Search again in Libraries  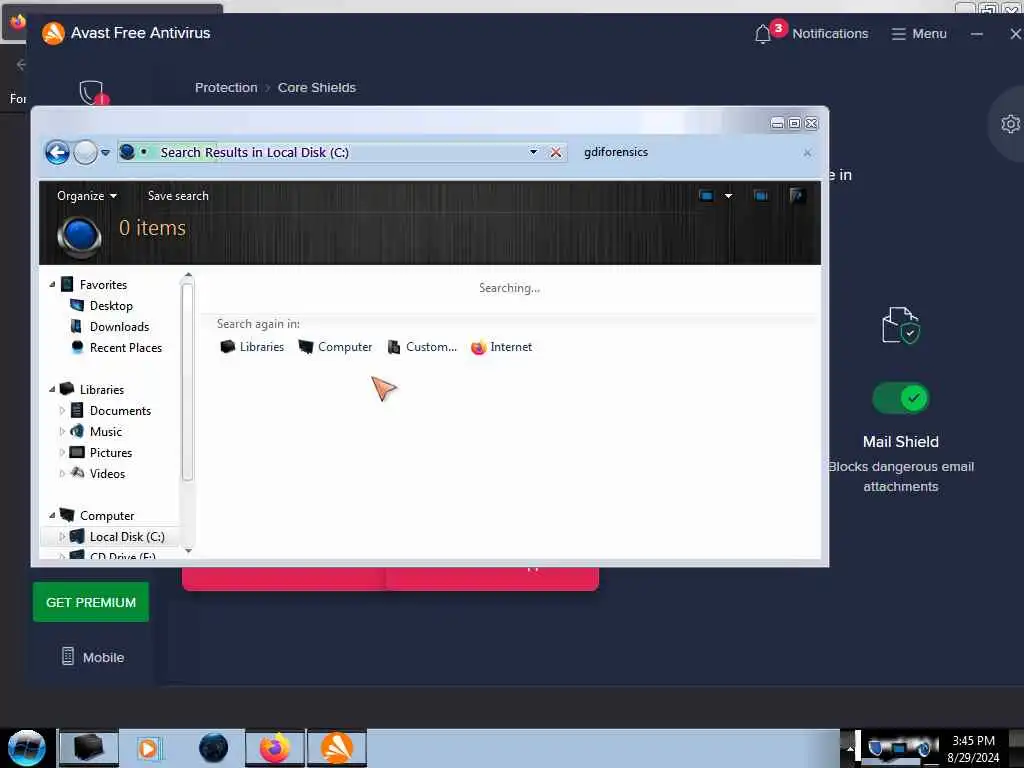(252, 347)
